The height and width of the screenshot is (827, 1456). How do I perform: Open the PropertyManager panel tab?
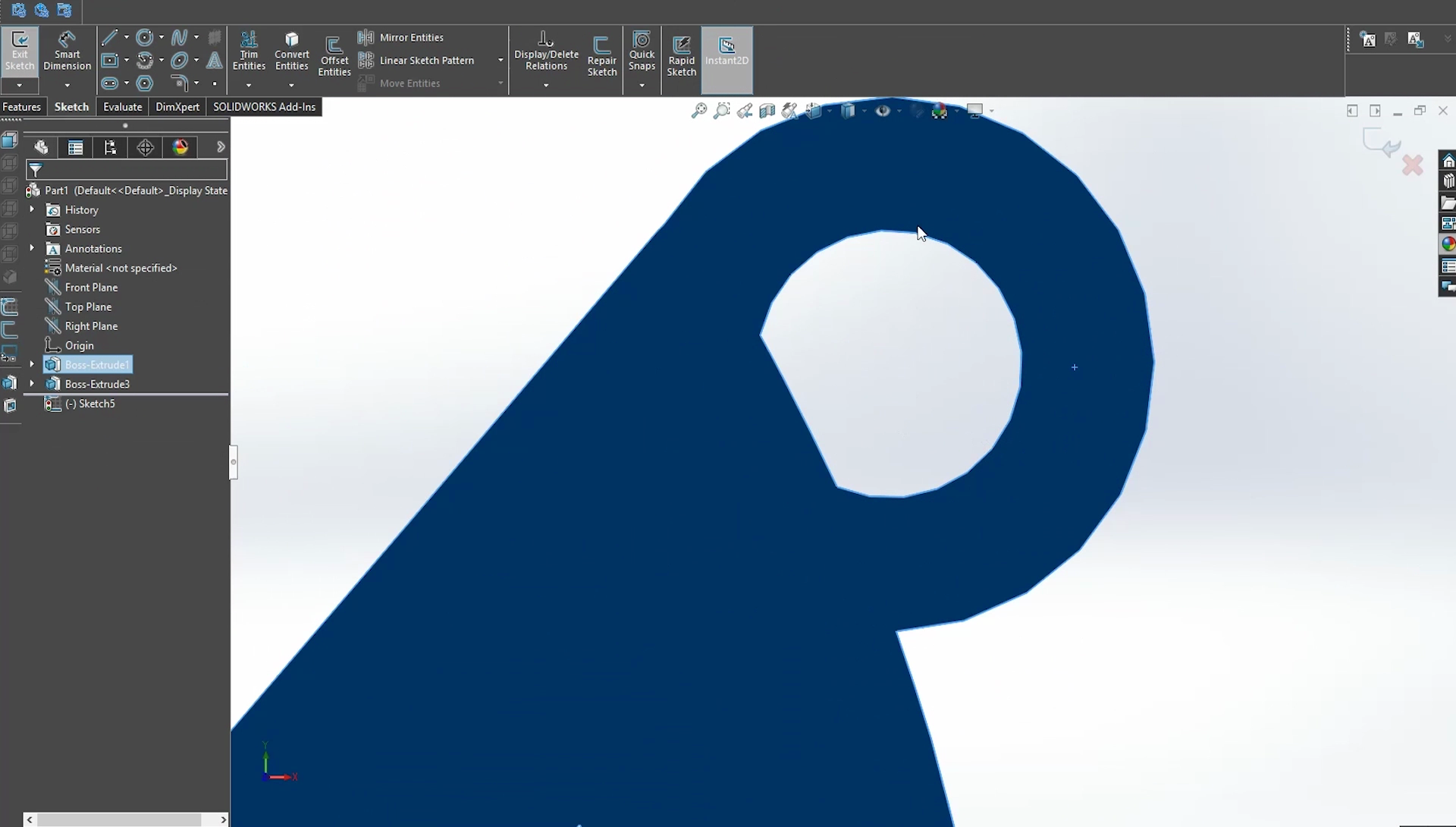[x=76, y=147]
